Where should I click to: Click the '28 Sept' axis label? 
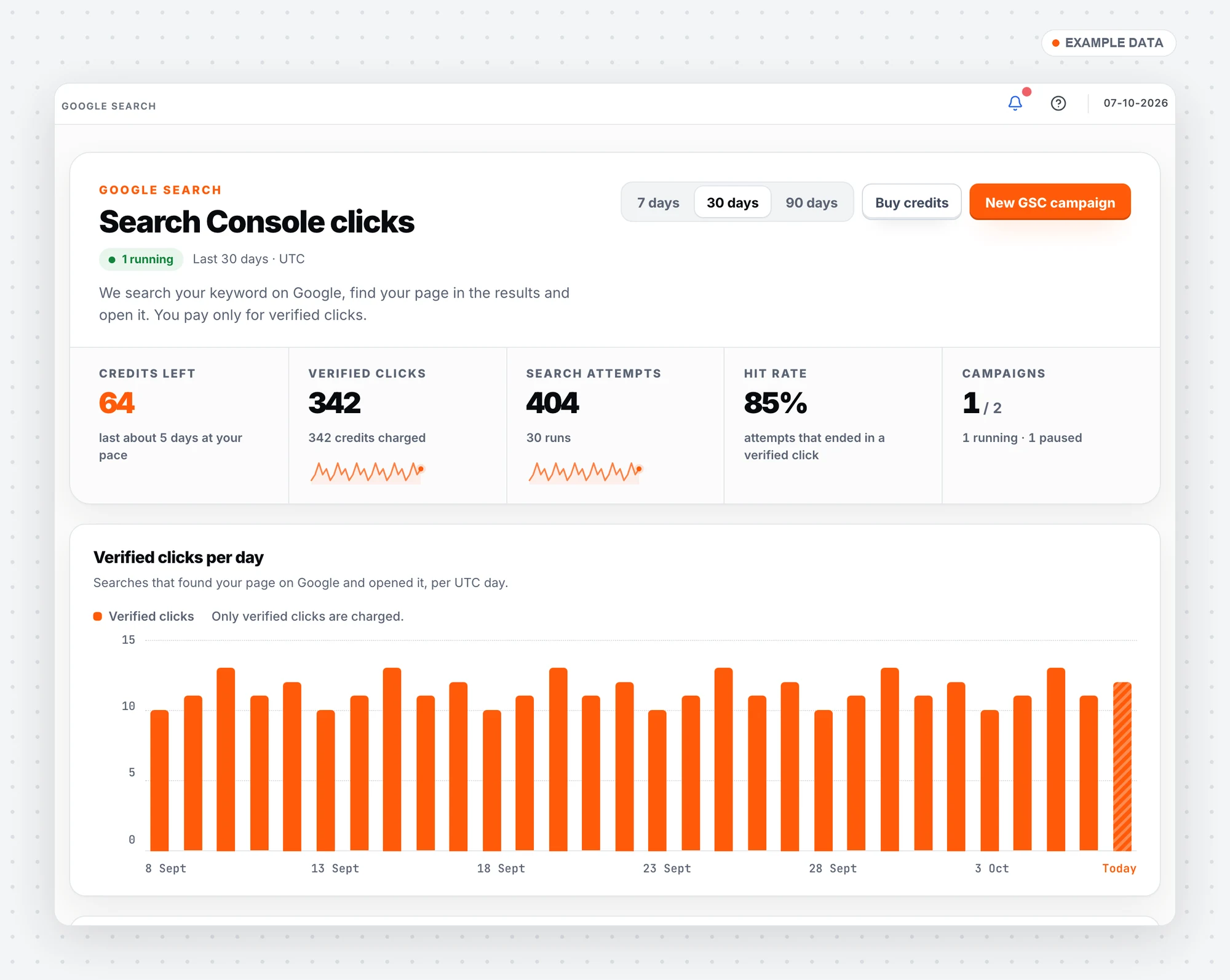click(x=833, y=868)
